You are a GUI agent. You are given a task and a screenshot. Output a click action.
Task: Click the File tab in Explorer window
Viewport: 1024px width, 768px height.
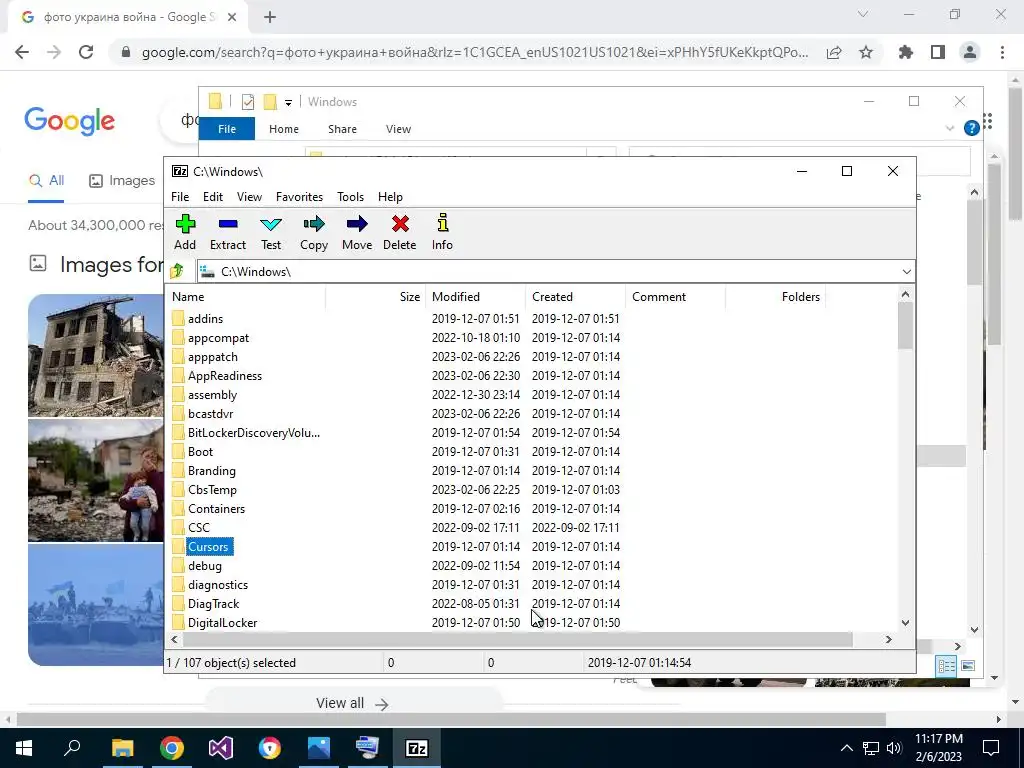[227, 129]
